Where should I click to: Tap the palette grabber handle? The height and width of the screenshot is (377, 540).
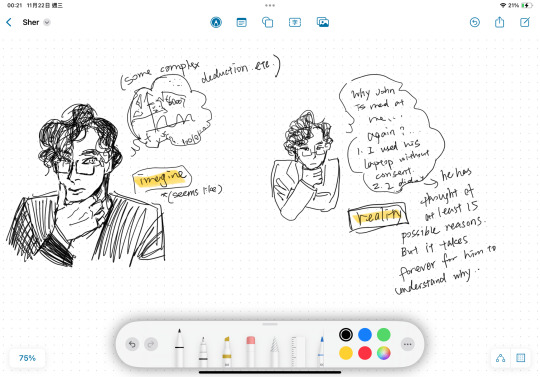point(270,324)
